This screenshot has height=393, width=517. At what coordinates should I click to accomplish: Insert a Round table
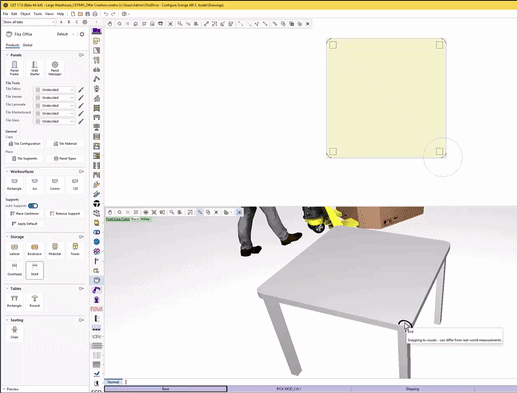pos(35,301)
